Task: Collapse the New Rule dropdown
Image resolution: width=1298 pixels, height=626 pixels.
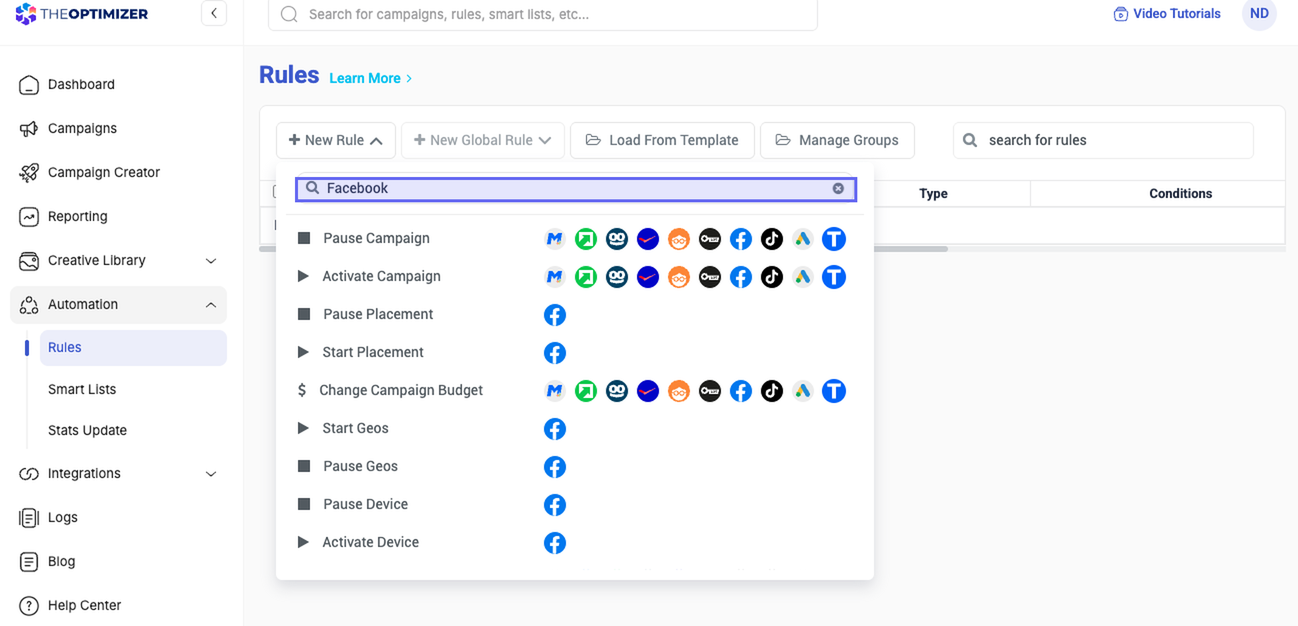Action: click(x=336, y=141)
